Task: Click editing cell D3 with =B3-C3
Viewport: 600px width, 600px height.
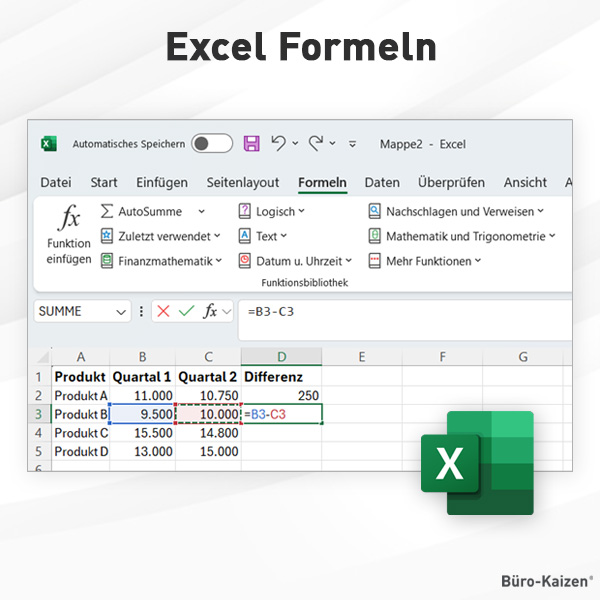Action: 282,414
